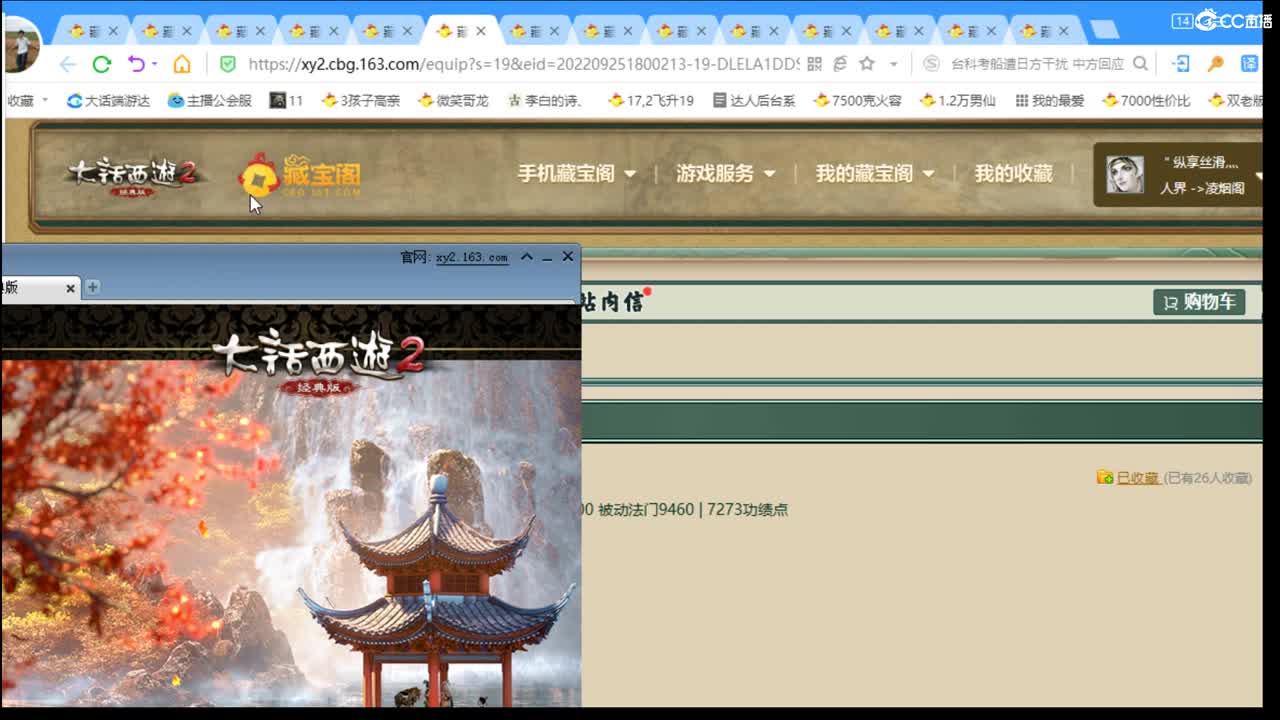Open the bookmark labeled 11

(x=287, y=100)
